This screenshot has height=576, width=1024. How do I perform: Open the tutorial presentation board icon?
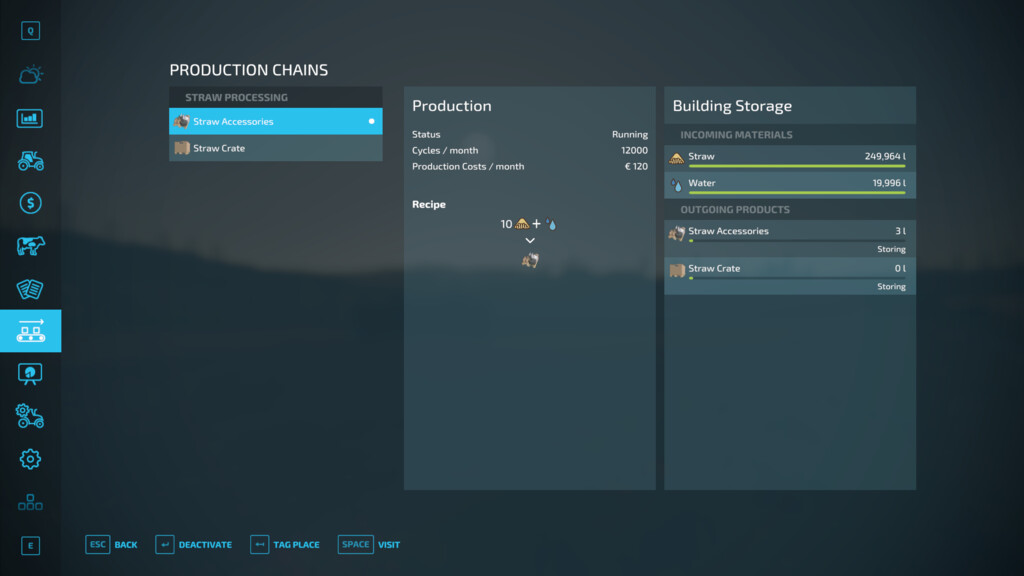click(x=30, y=373)
